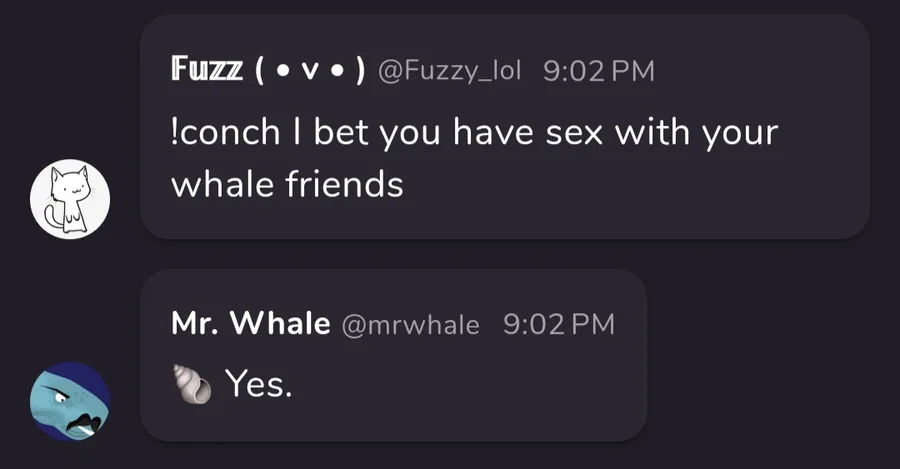Click the "whale friends" text line
The image size is (900, 469).
point(287,185)
